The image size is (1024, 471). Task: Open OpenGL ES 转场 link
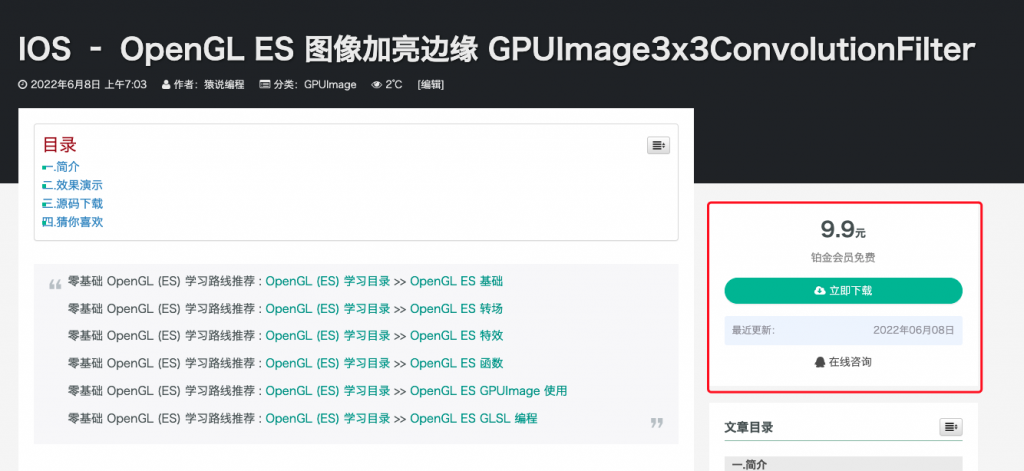(x=456, y=309)
